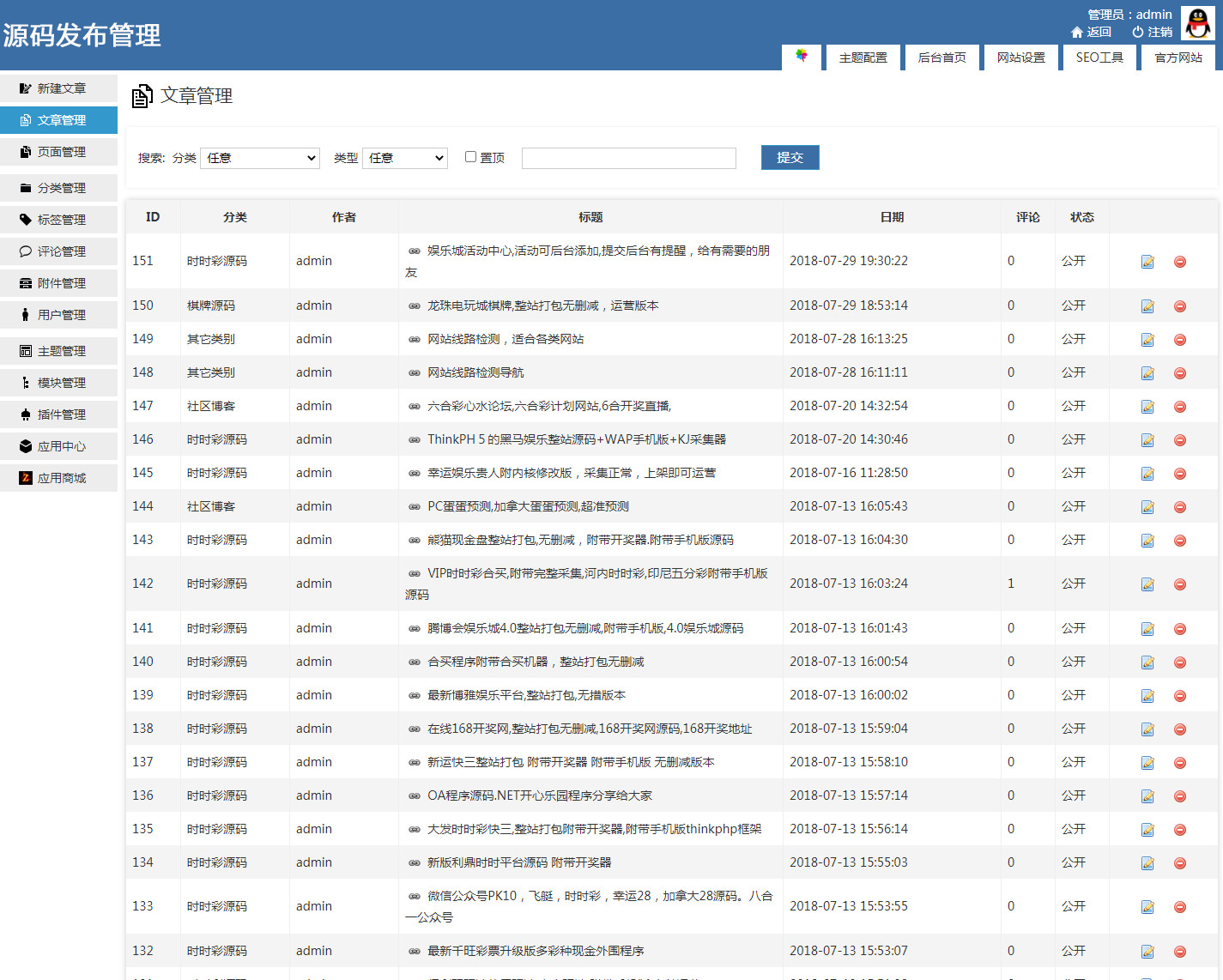Open 网站设置 tab

point(1021,57)
